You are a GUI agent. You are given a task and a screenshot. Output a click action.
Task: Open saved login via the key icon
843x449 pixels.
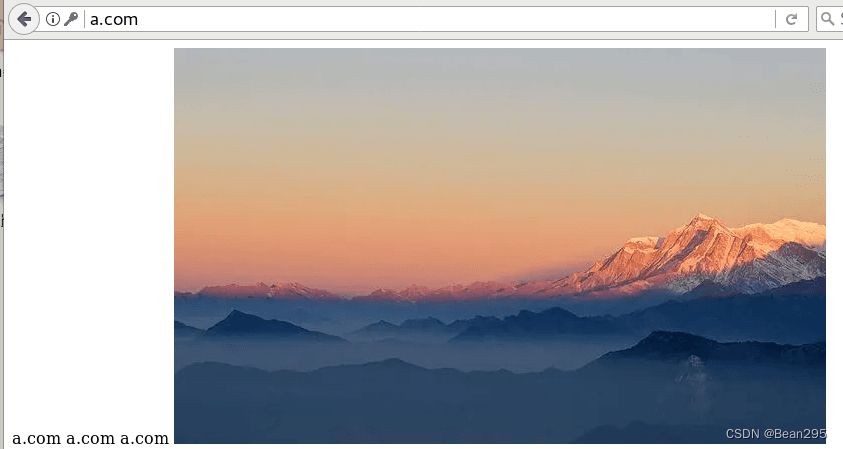(71, 19)
